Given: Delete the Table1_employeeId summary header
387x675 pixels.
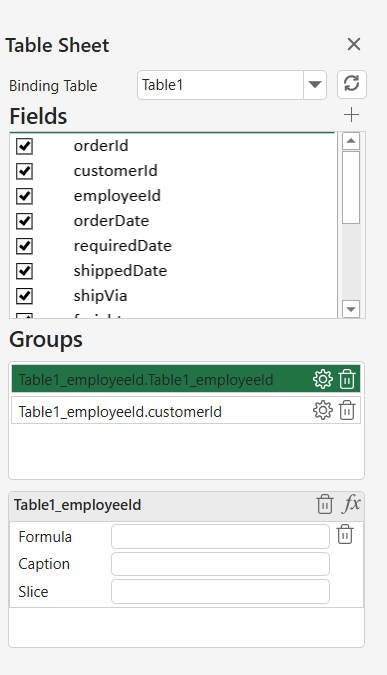Looking at the screenshot, I should 325,504.
